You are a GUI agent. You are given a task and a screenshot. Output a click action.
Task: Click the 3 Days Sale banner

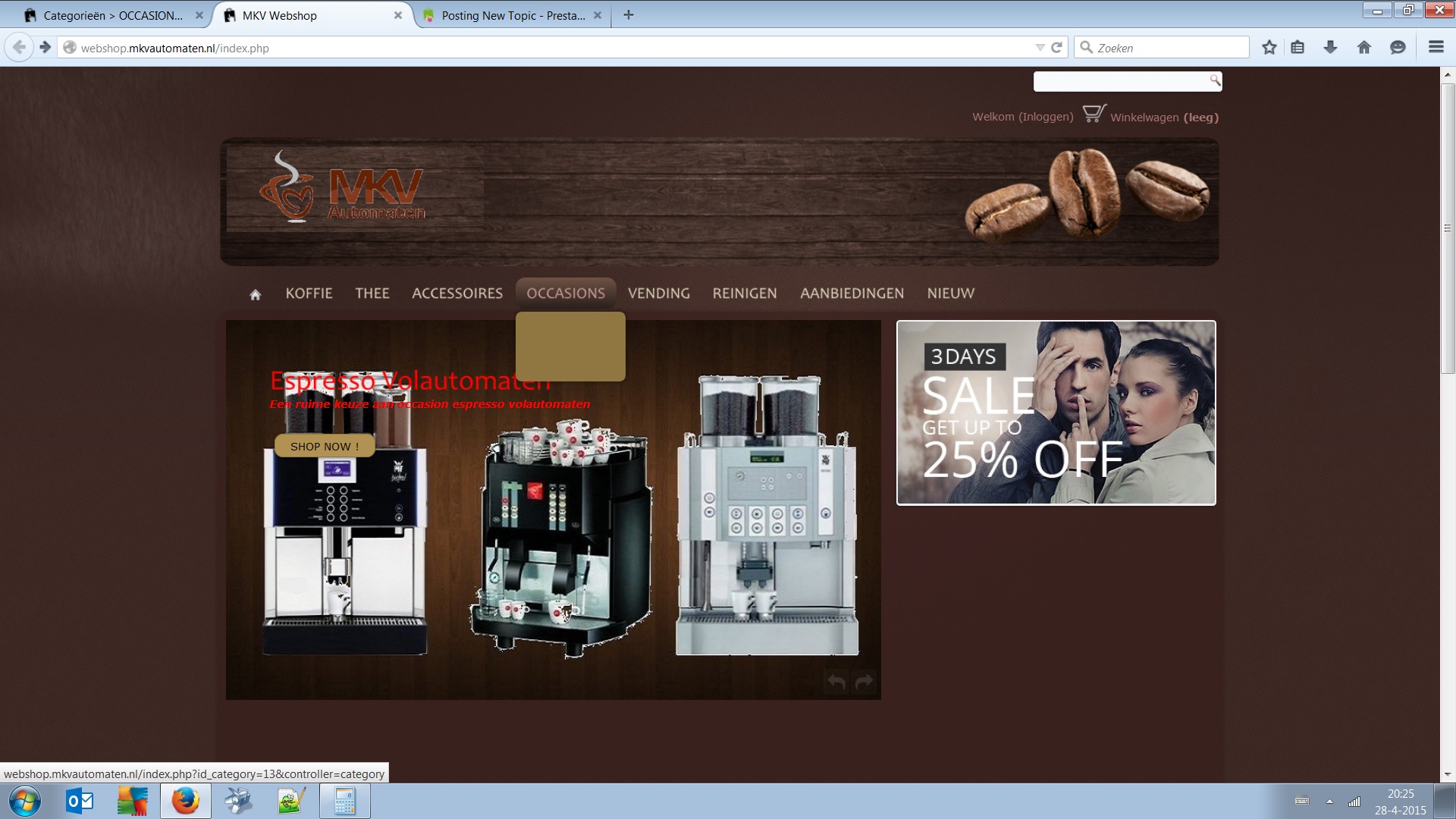(1056, 413)
